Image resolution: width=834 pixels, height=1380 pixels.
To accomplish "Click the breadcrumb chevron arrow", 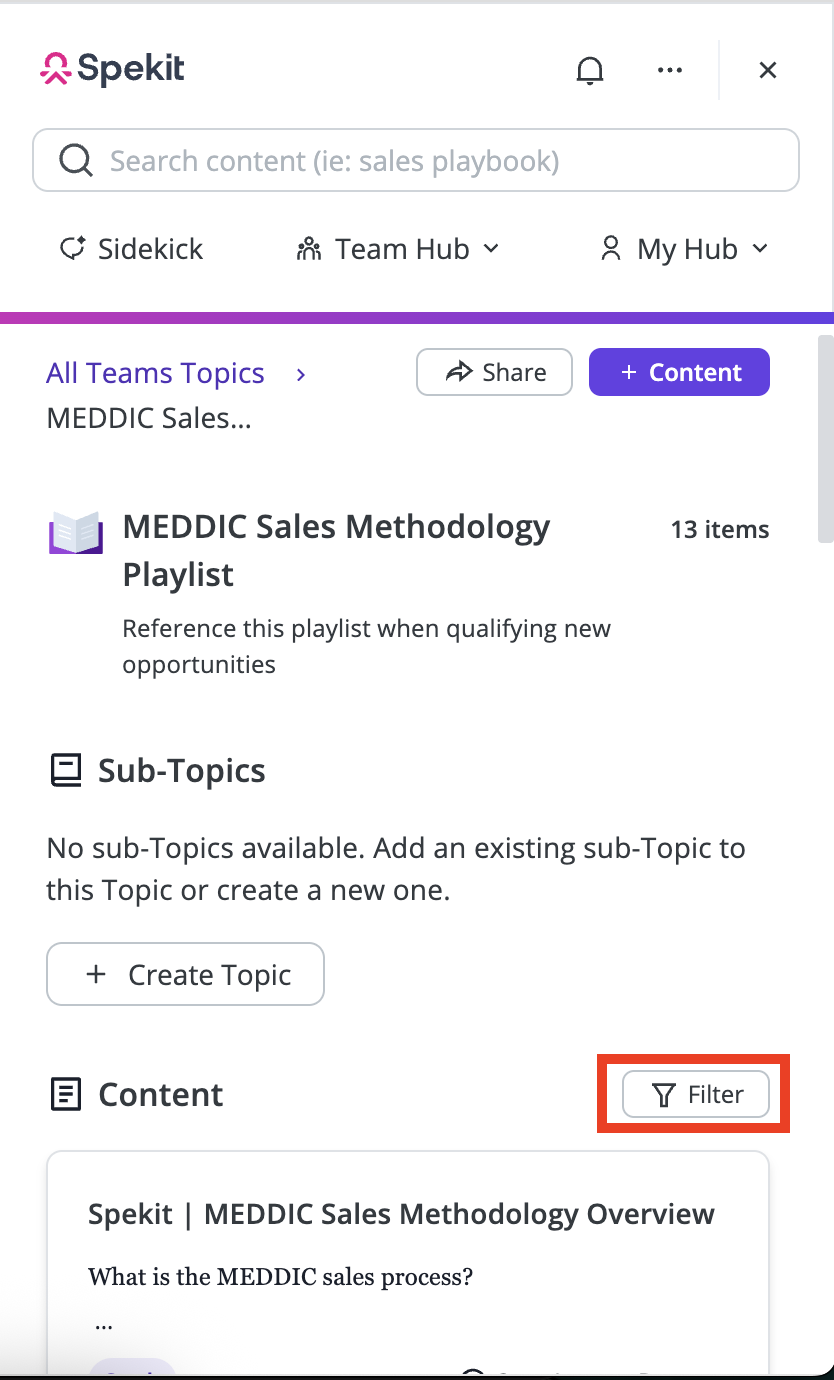I will point(301,375).
